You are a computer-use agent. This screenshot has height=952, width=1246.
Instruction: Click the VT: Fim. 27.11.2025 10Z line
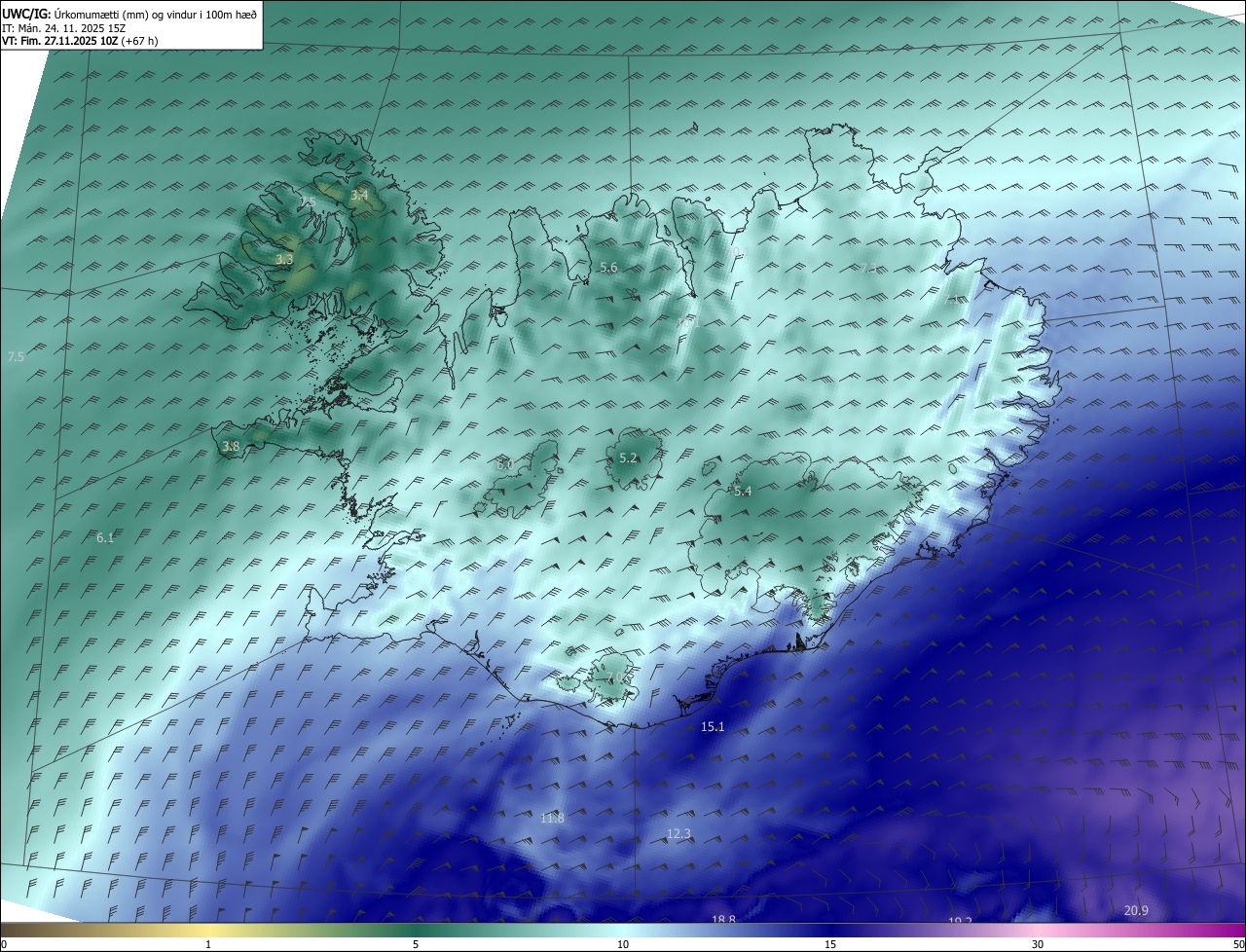click(80, 41)
